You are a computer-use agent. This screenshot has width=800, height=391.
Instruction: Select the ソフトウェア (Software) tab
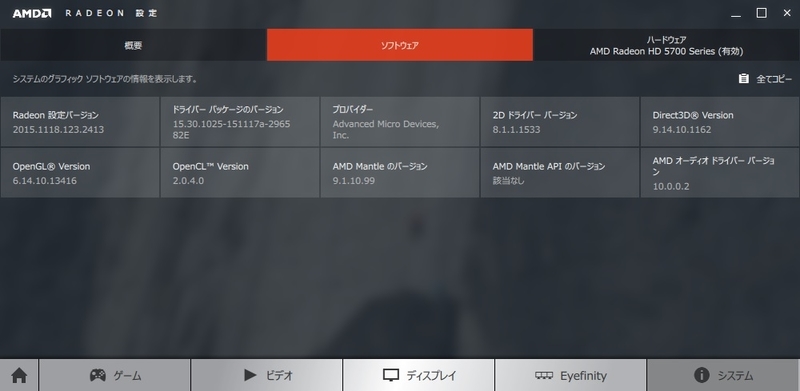click(x=400, y=45)
